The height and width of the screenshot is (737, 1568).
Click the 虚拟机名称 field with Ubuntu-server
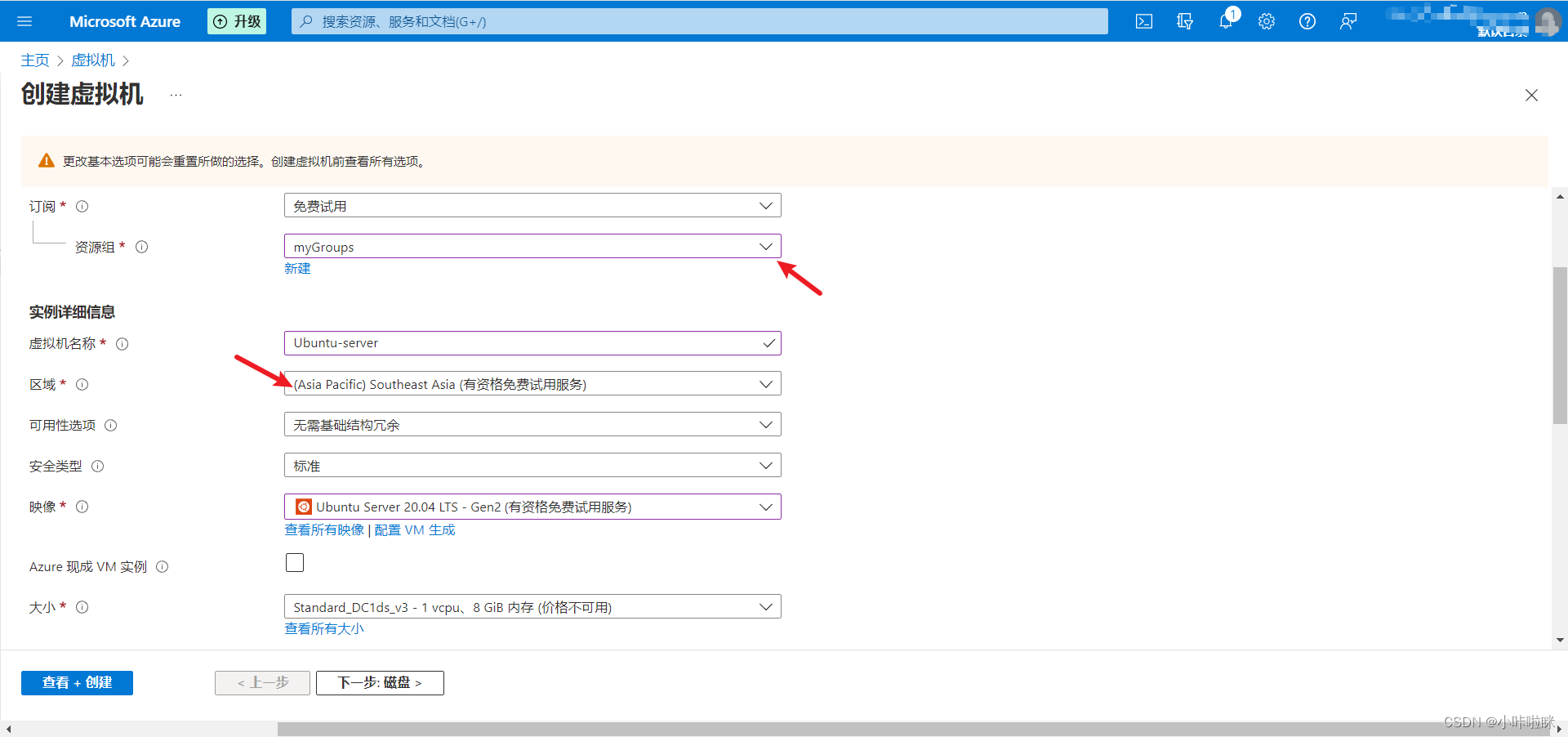(x=532, y=343)
